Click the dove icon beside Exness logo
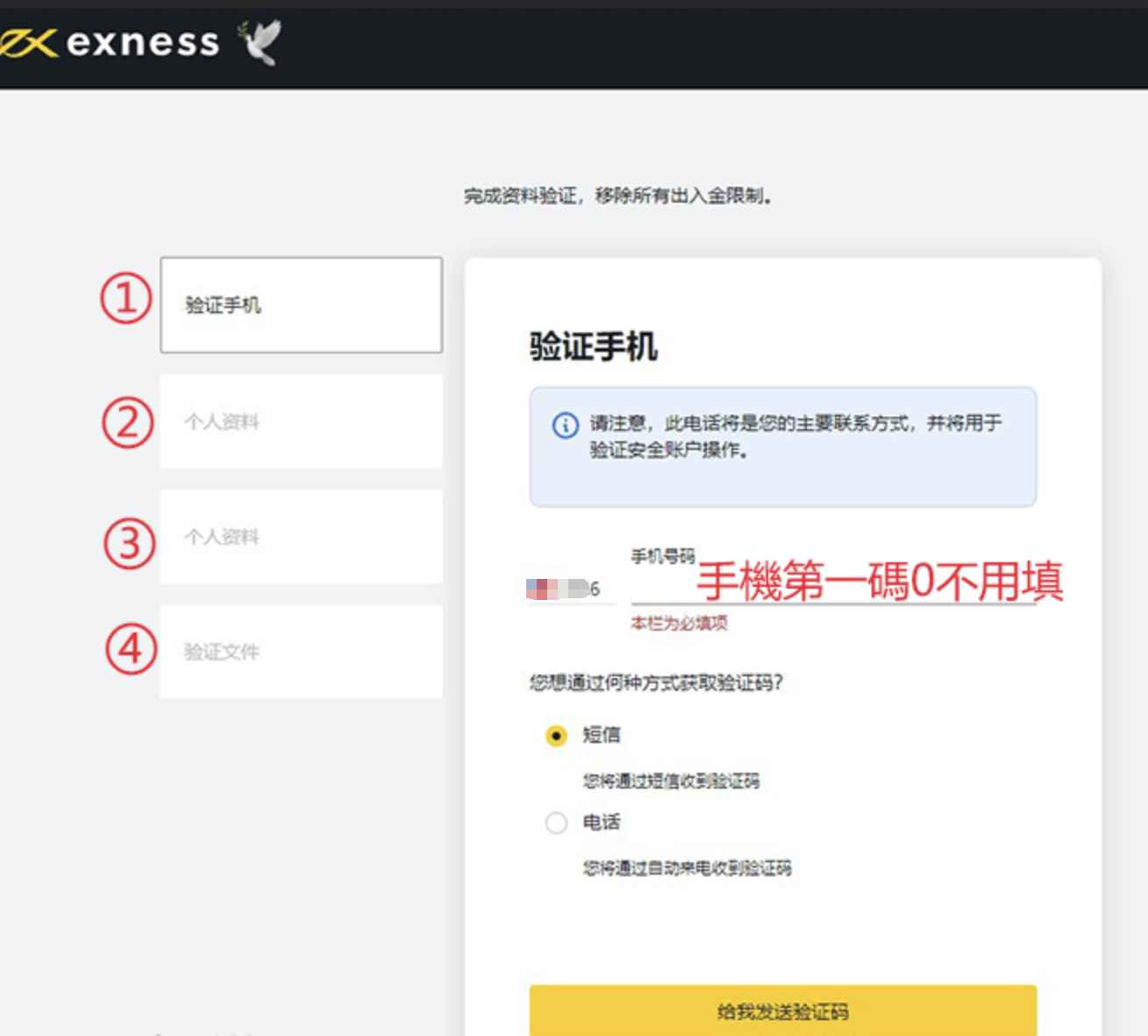 pos(260,42)
